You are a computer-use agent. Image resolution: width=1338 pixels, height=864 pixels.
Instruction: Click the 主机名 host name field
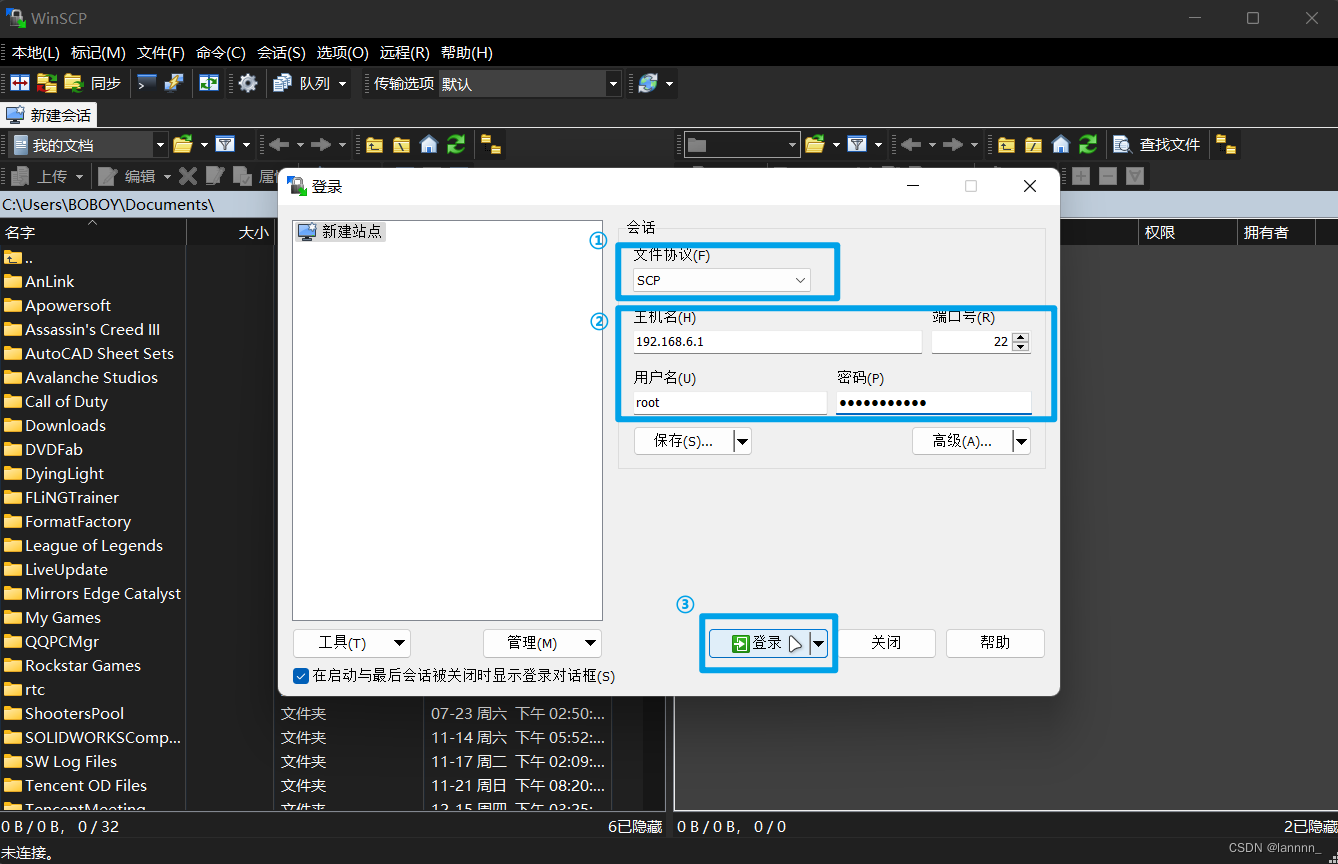pyautogui.click(x=778, y=342)
